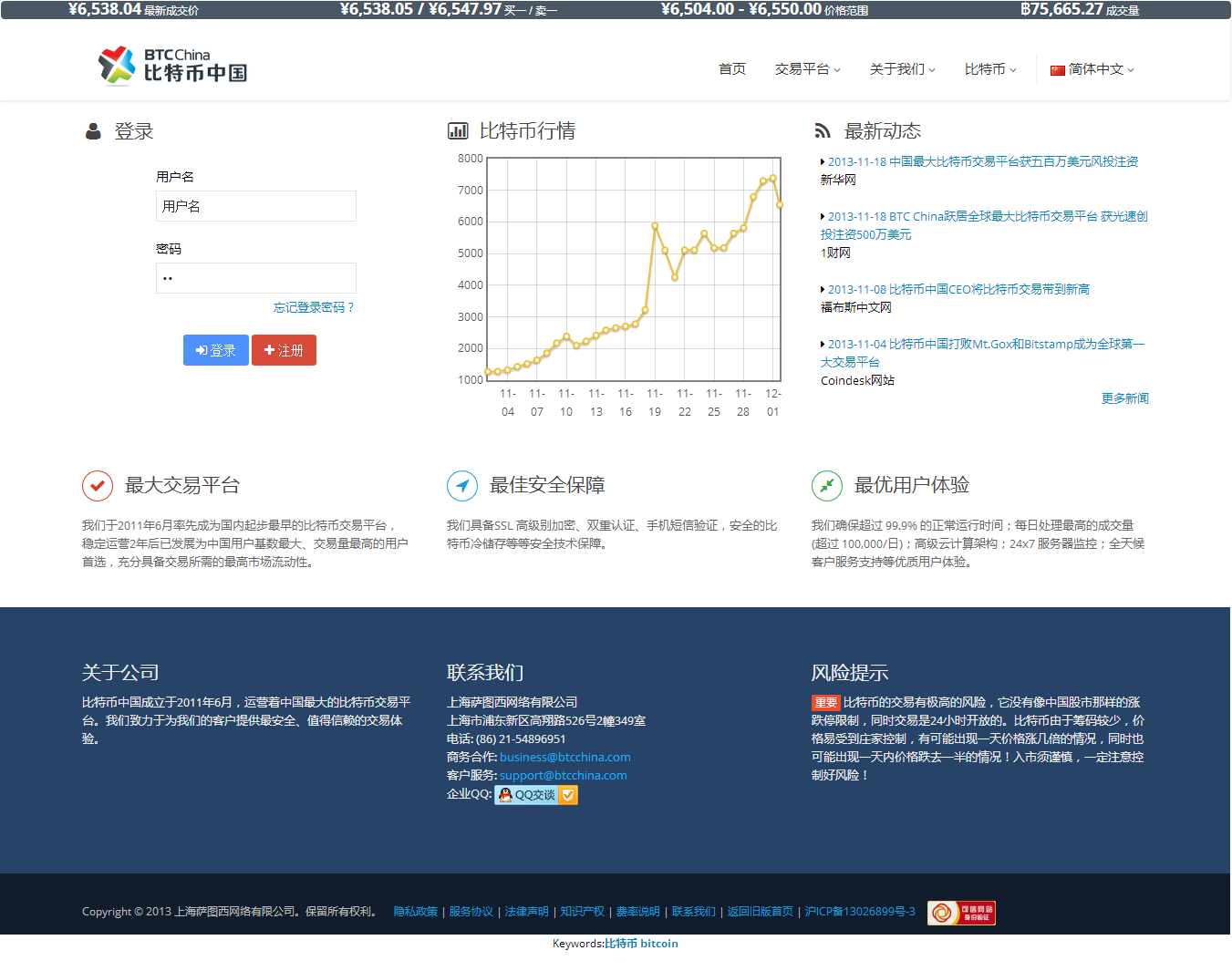Open the 交易平台 dropdown menu
1232x971 pixels.
point(806,69)
